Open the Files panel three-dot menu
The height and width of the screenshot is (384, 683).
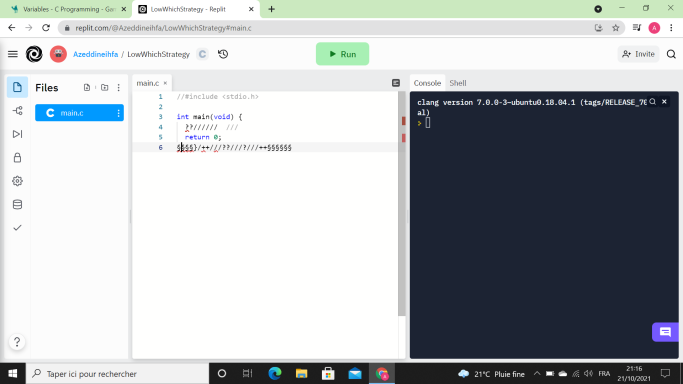click(118, 88)
